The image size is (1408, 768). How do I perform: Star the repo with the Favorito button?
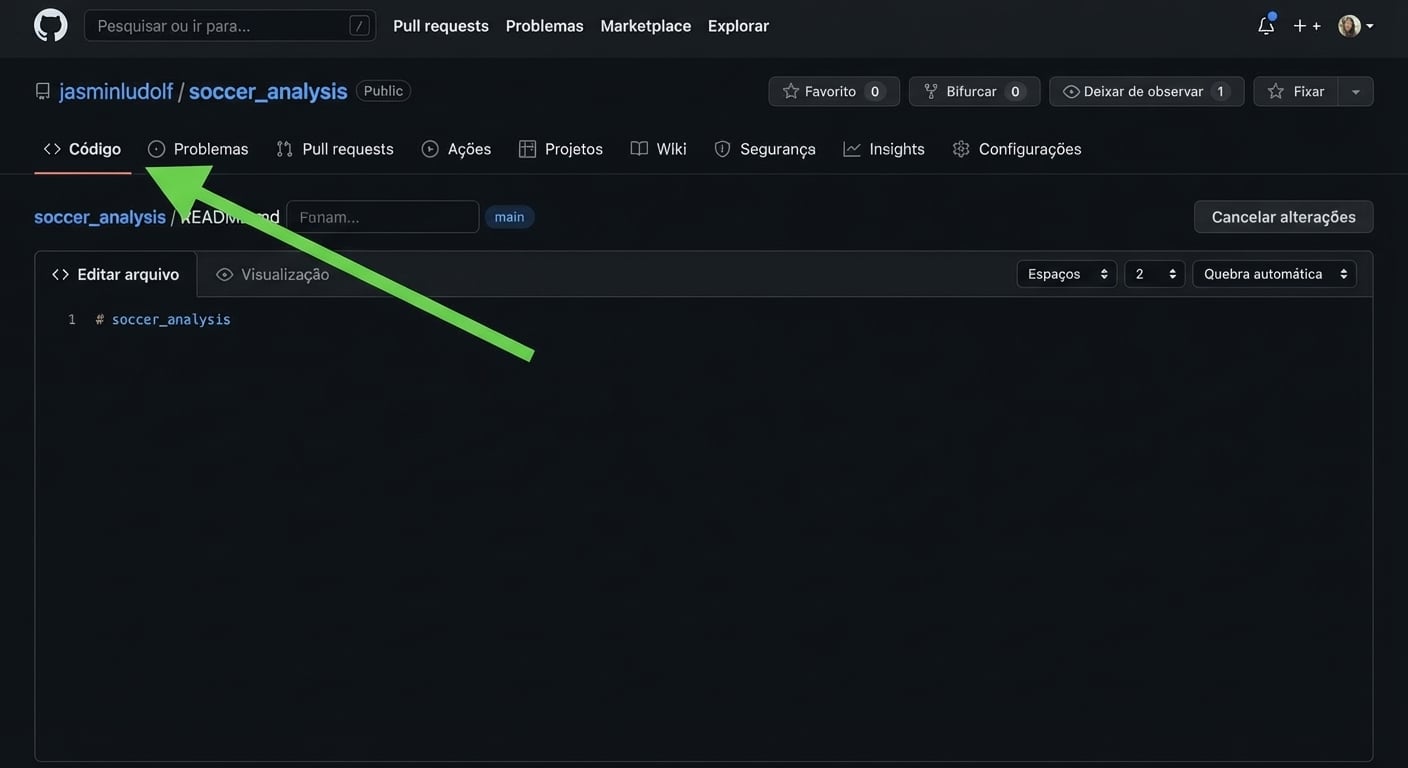pyautogui.click(x=834, y=91)
